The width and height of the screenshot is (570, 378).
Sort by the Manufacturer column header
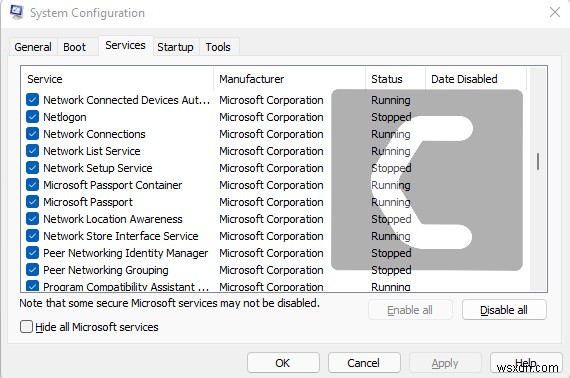(290, 79)
